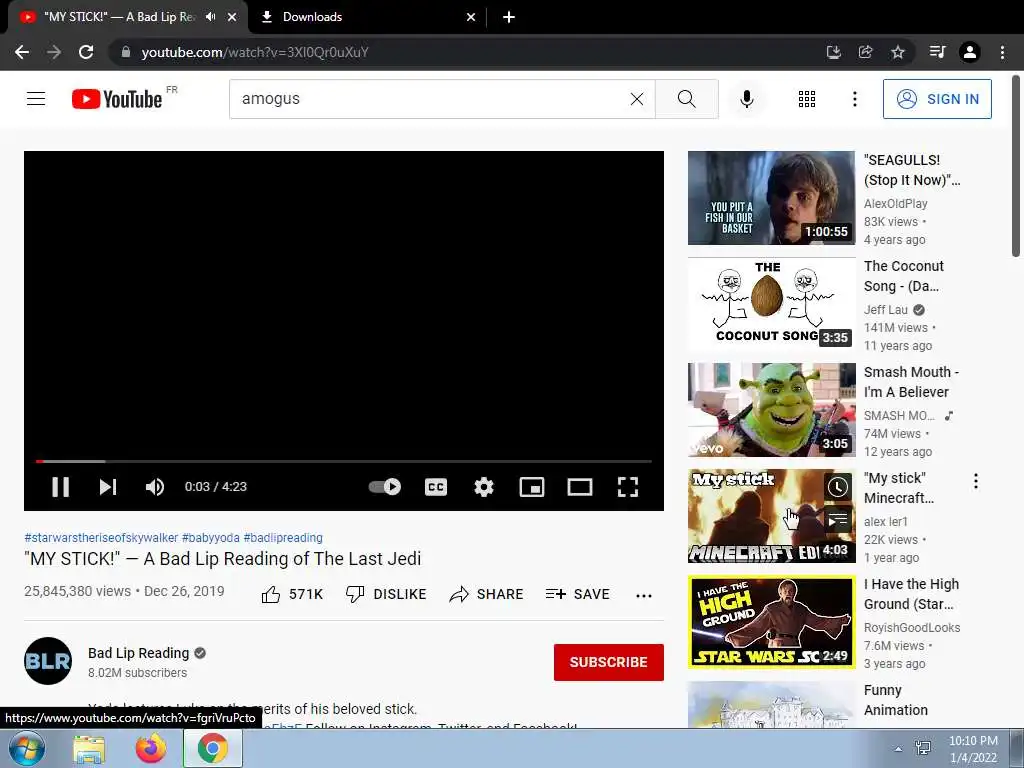The image size is (1024, 768).
Task: Enable the miniplayer mode
Action: [x=532, y=487]
